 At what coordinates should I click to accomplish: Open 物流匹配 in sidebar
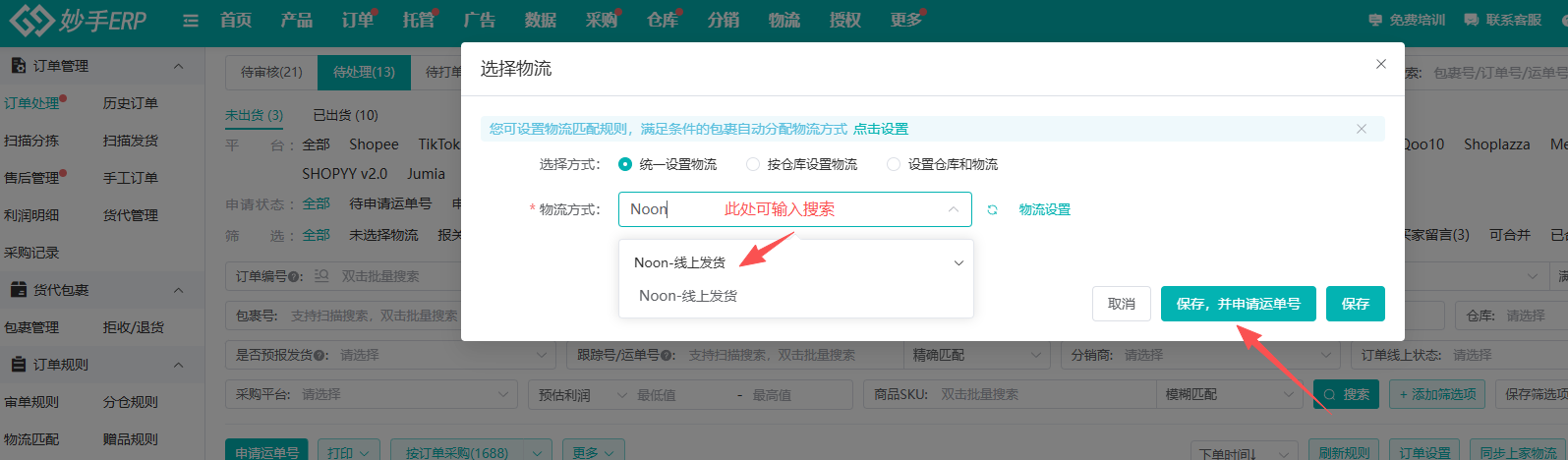(31, 439)
